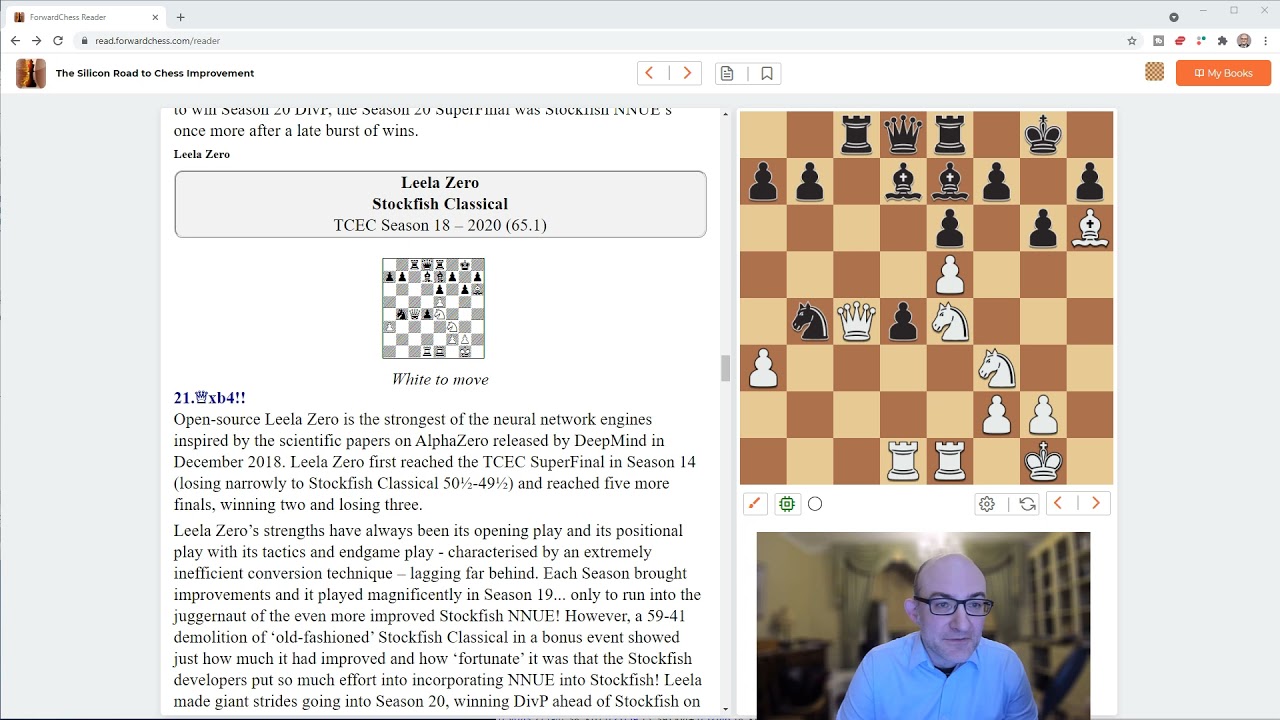Viewport: 1280px width, 720px height.
Task: Open a new browser tab
Action: pos(180,17)
